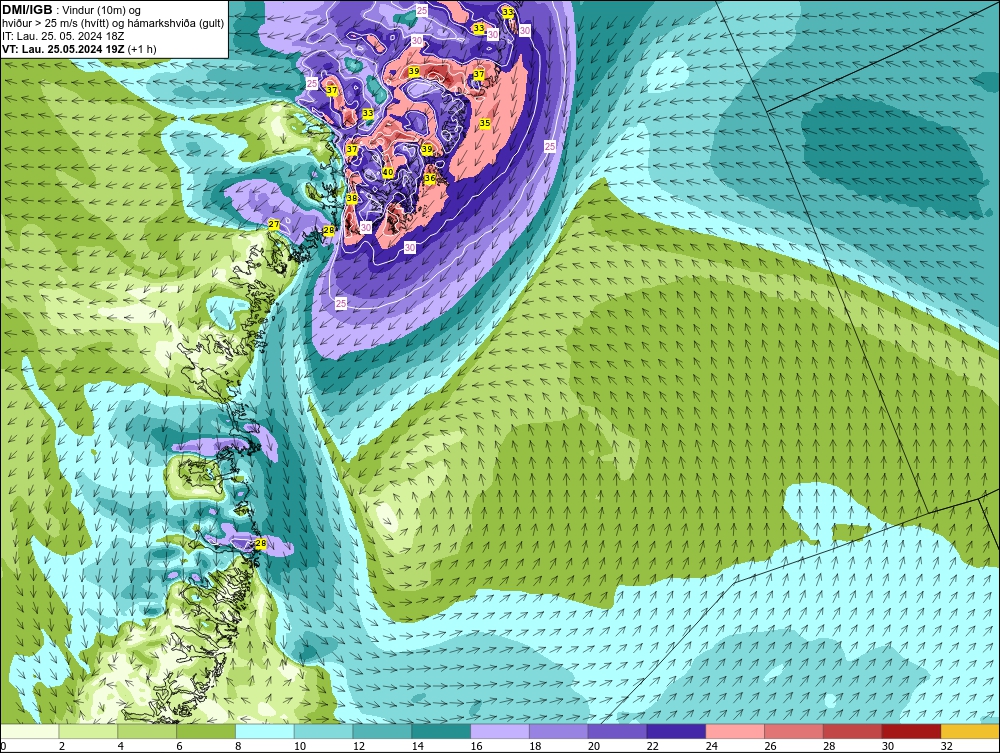Click the legend scale number 8
Screen dimensions: 1000x753
(x=238, y=746)
